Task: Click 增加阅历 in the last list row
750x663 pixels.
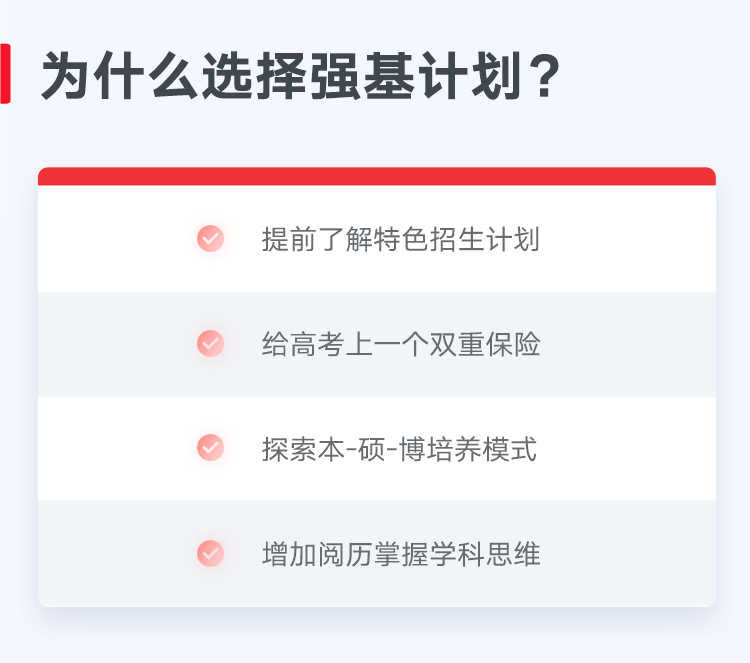Action: pyautogui.click(x=317, y=554)
